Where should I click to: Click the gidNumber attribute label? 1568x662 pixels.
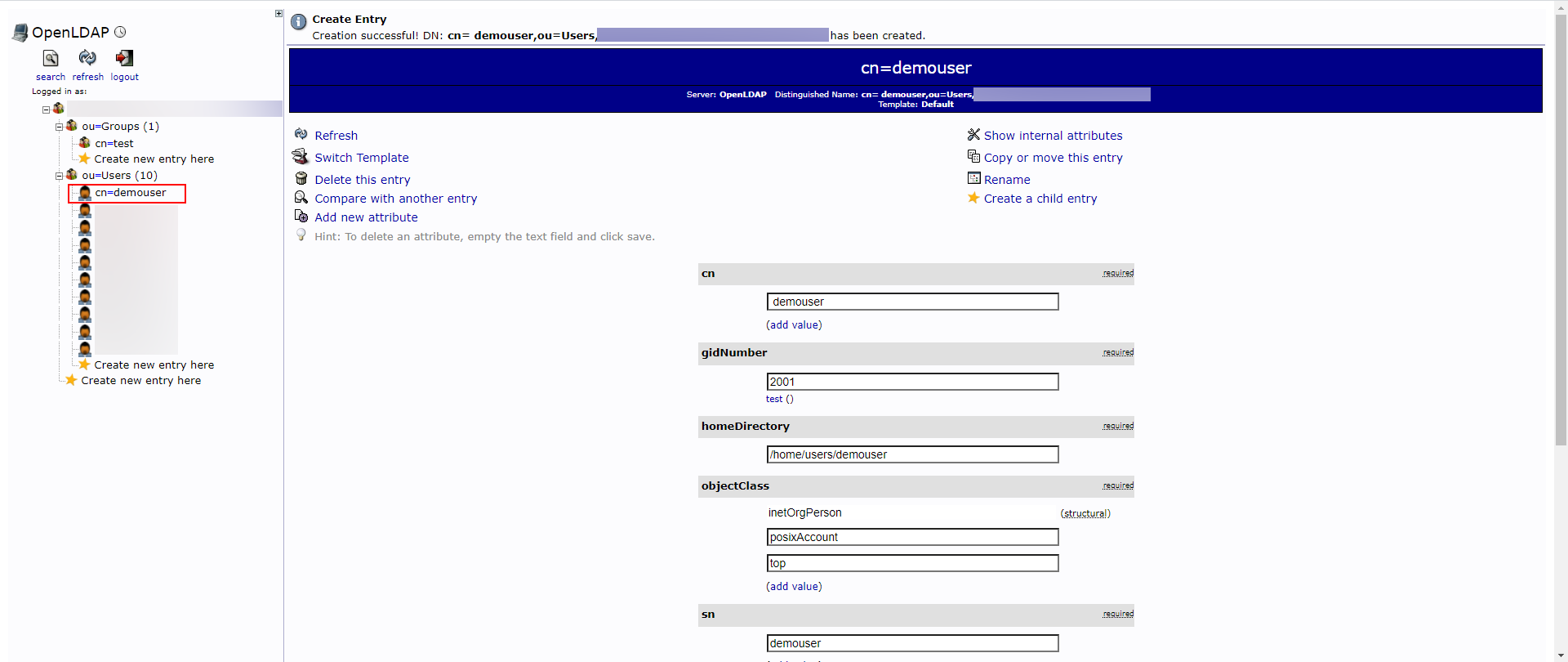(734, 353)
